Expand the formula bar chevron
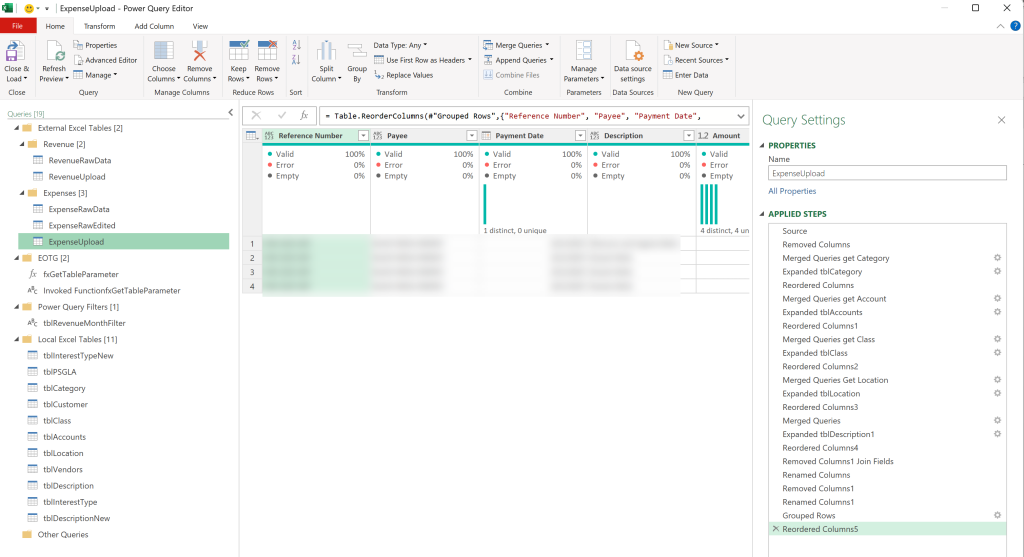The image size is (1024, 557). tap(741, 116)
